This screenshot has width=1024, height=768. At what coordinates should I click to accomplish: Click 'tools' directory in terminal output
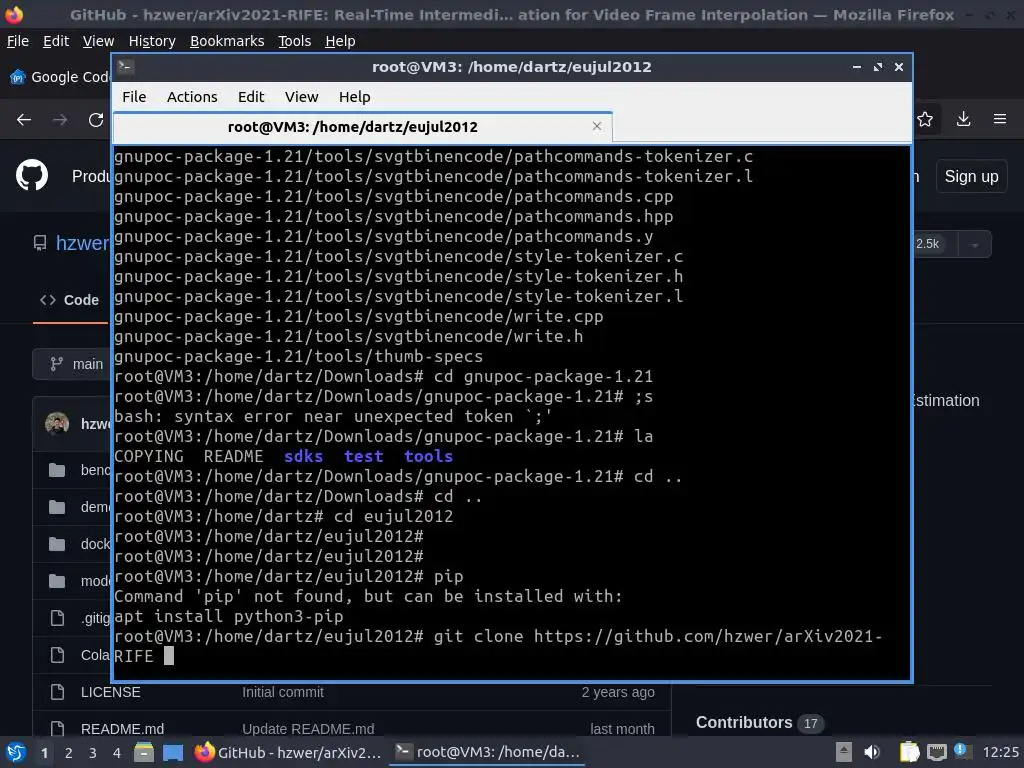(428, 456)
